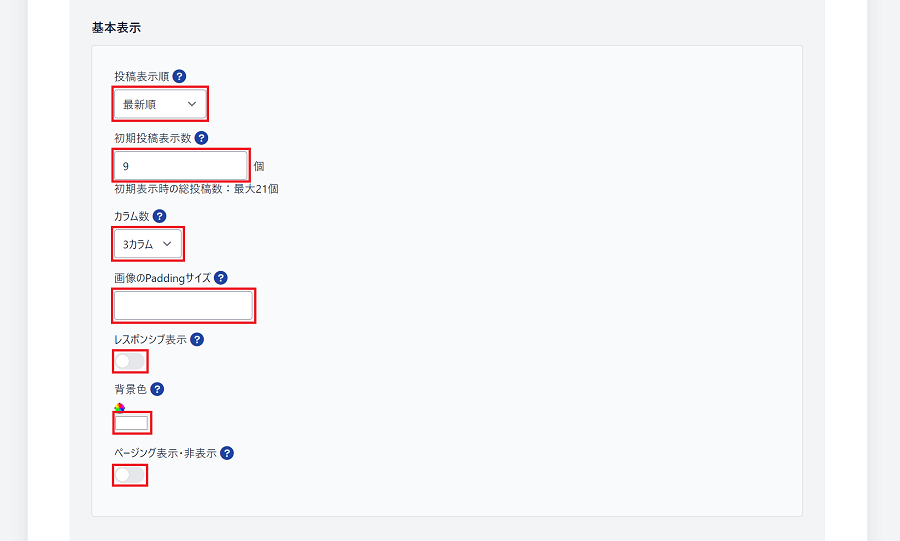Open help icon next to 投稿表示順
Image resolution: width=900 pixels, height=541 pixels.
[179, 76]
